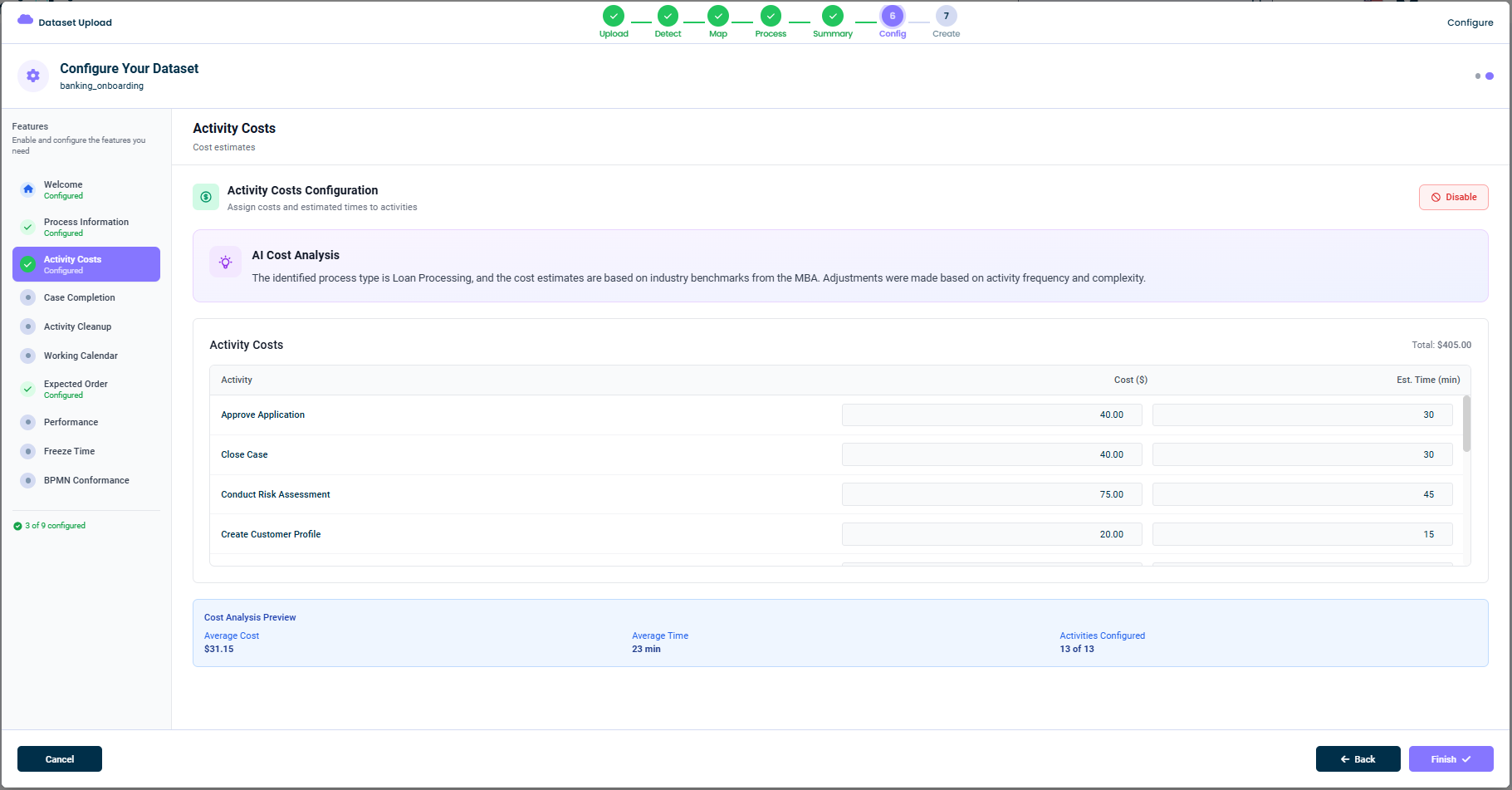1512x790 pixels.
Task: Click the Upload step checkmark circle
Action: pyautogui.click(x=614, y=16)
